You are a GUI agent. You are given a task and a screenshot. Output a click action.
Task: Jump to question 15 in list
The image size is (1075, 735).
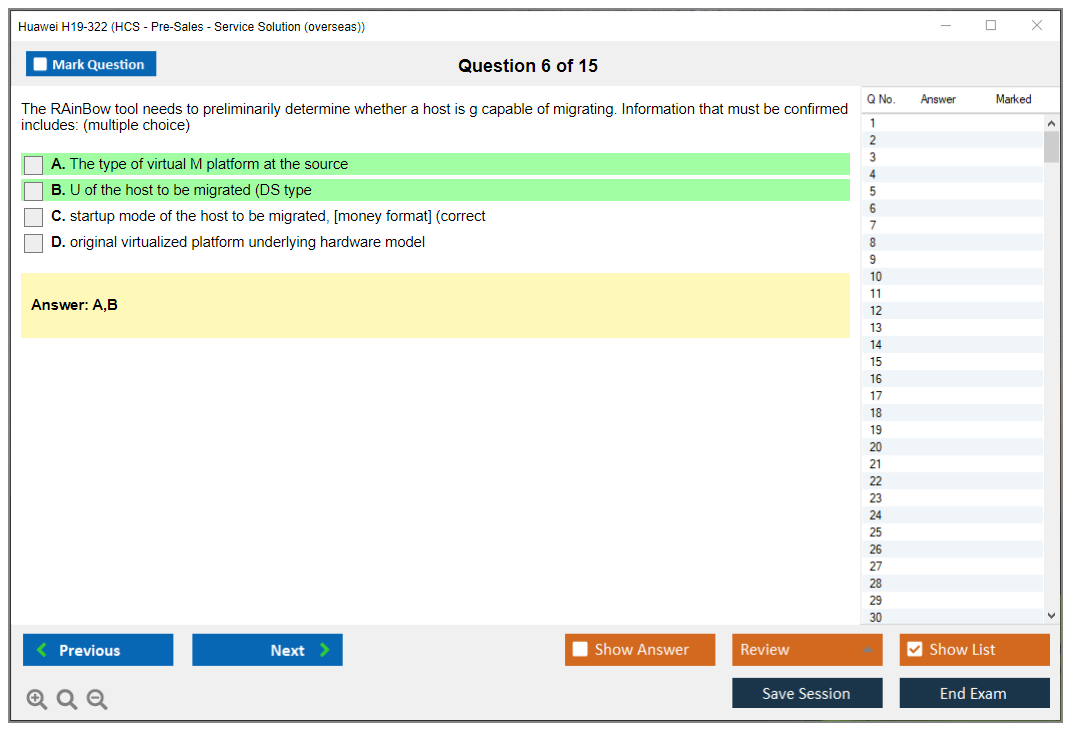pyautogui.click(x=876, y=362)
